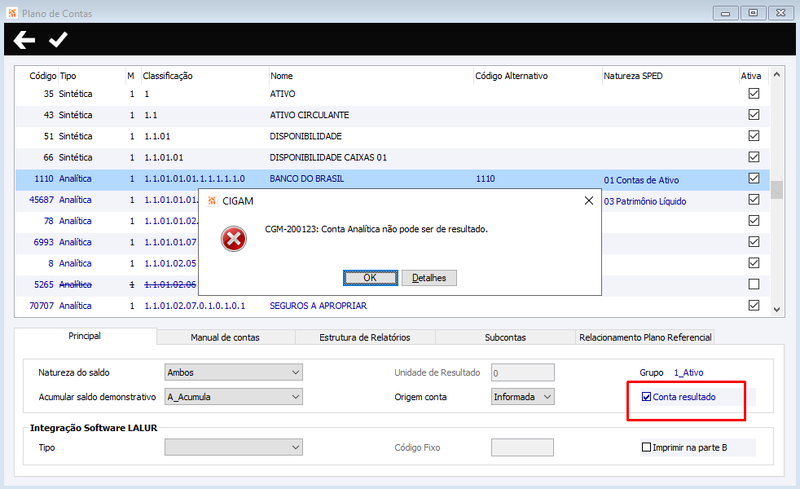
Task: Click the accounts table scrollbar thumb
Action: pos(777,189)
